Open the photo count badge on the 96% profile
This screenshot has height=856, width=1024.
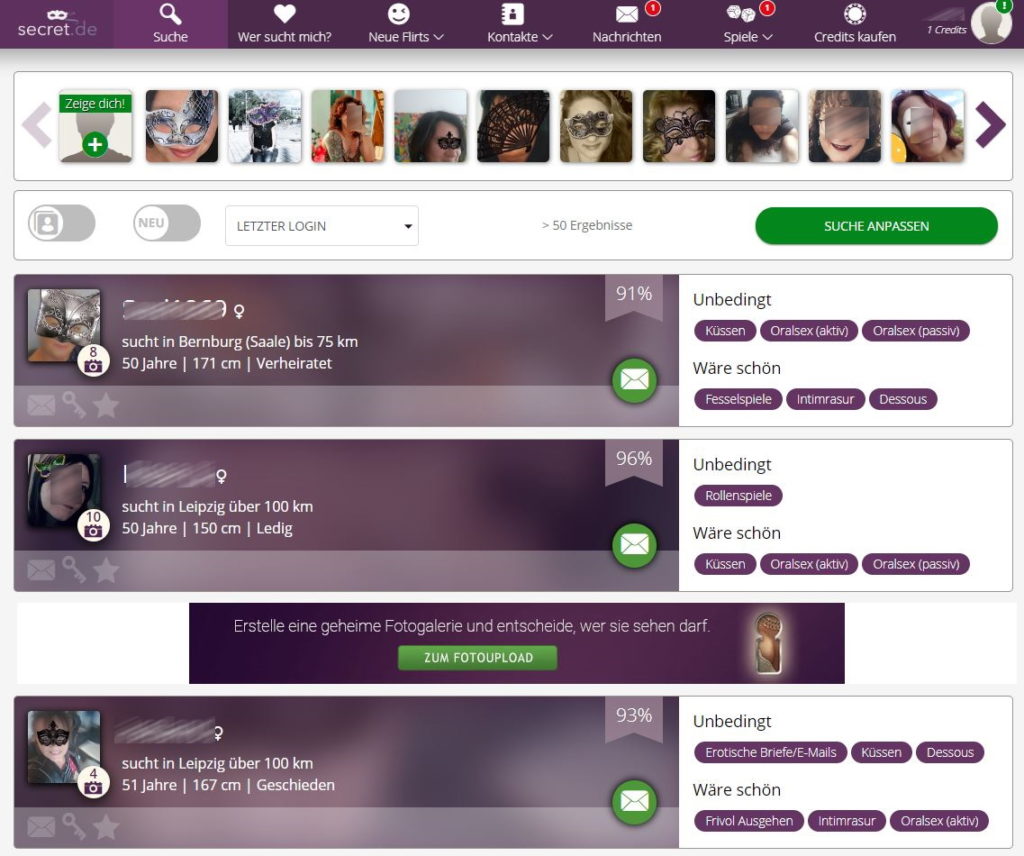tap(93, 525)
